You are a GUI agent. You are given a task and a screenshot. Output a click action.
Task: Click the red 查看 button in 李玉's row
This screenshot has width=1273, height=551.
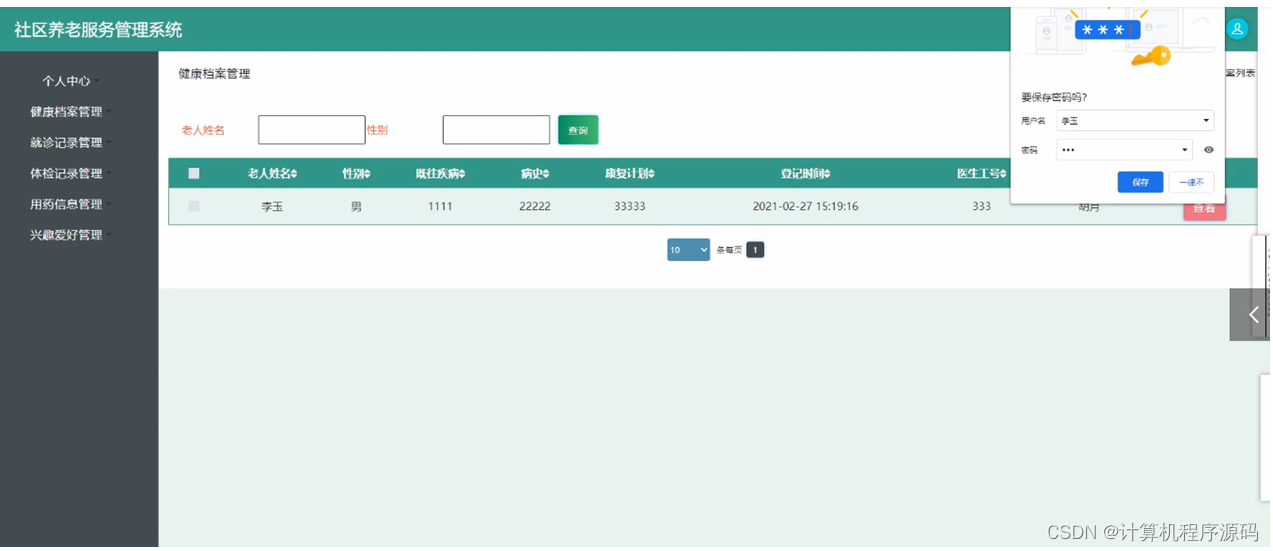pos(1204,209)
